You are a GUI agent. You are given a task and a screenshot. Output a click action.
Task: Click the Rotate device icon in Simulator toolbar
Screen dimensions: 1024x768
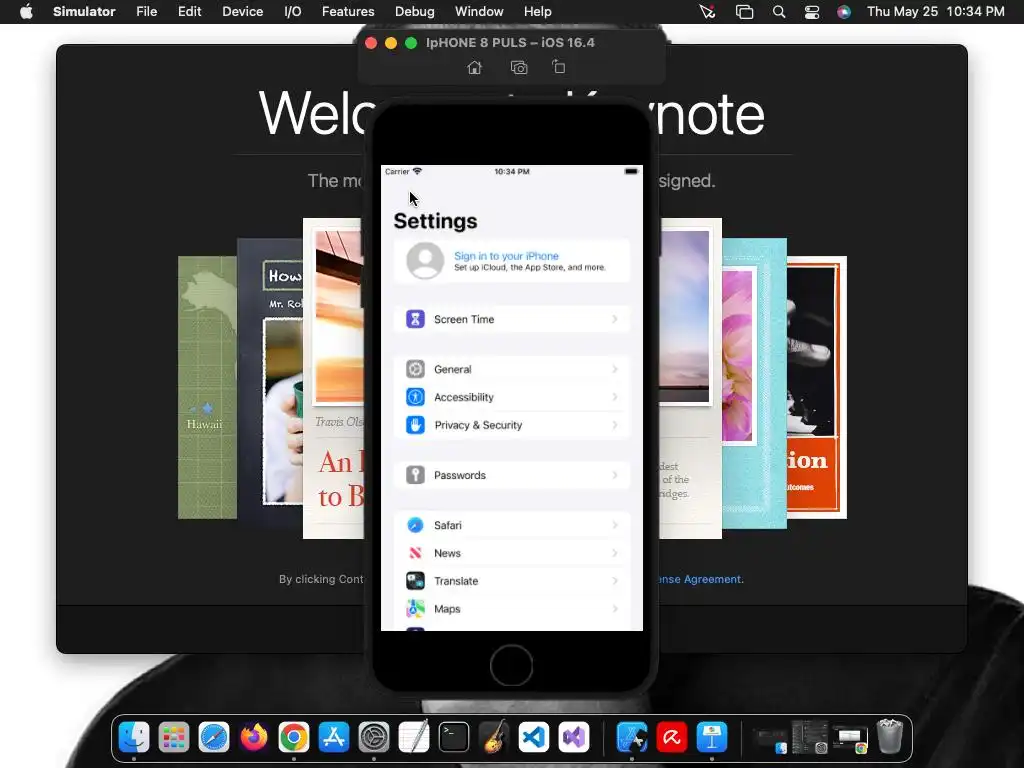coord(558,67)
